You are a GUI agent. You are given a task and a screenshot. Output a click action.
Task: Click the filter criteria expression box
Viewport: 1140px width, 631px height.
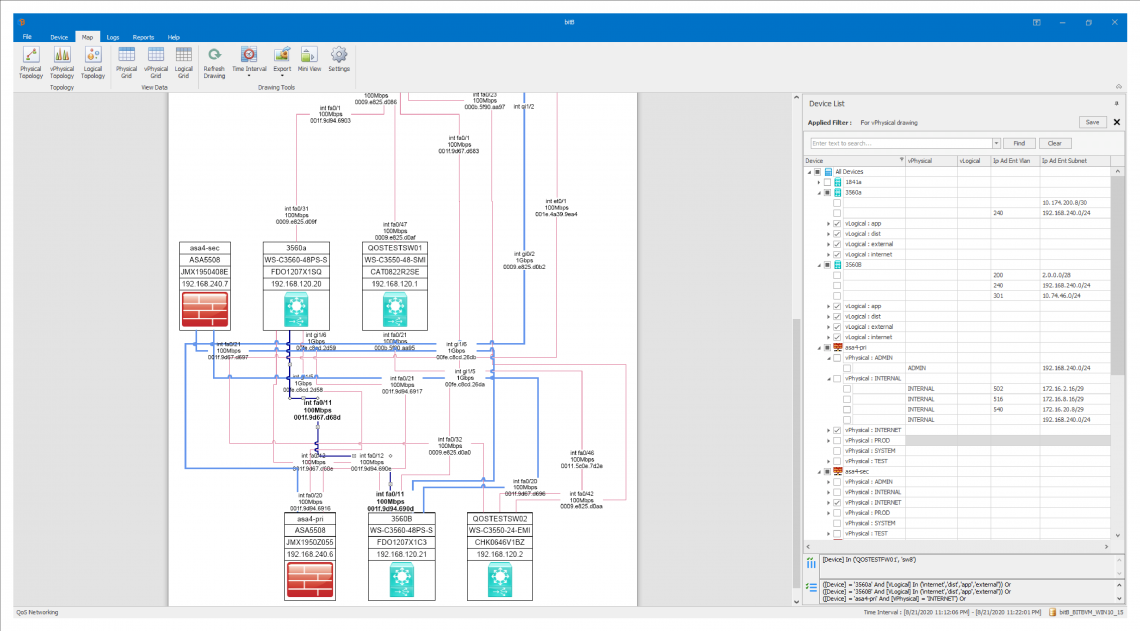pyautogui.click(x=966, y=591)
